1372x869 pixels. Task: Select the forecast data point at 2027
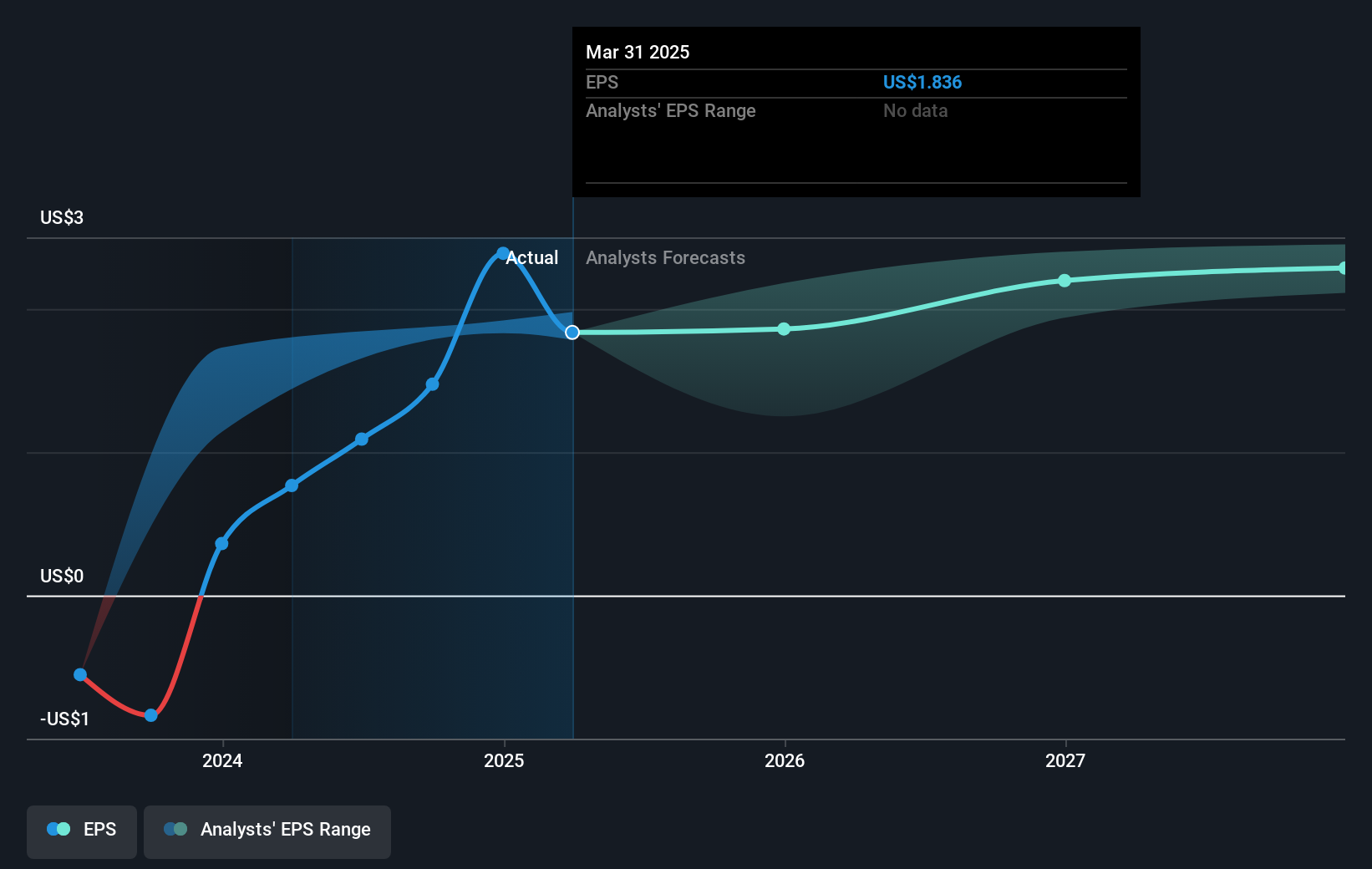click(1065, 281)
